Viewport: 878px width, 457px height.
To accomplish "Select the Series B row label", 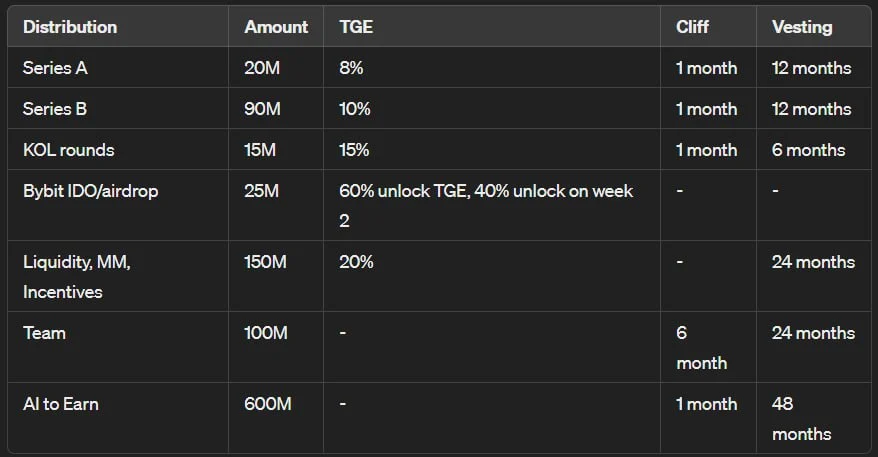I will pos(54,109).
